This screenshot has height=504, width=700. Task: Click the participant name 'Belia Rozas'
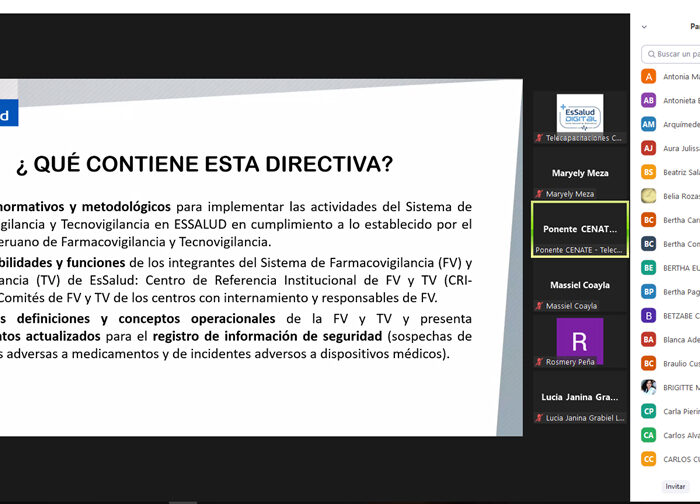coord(681,196)
